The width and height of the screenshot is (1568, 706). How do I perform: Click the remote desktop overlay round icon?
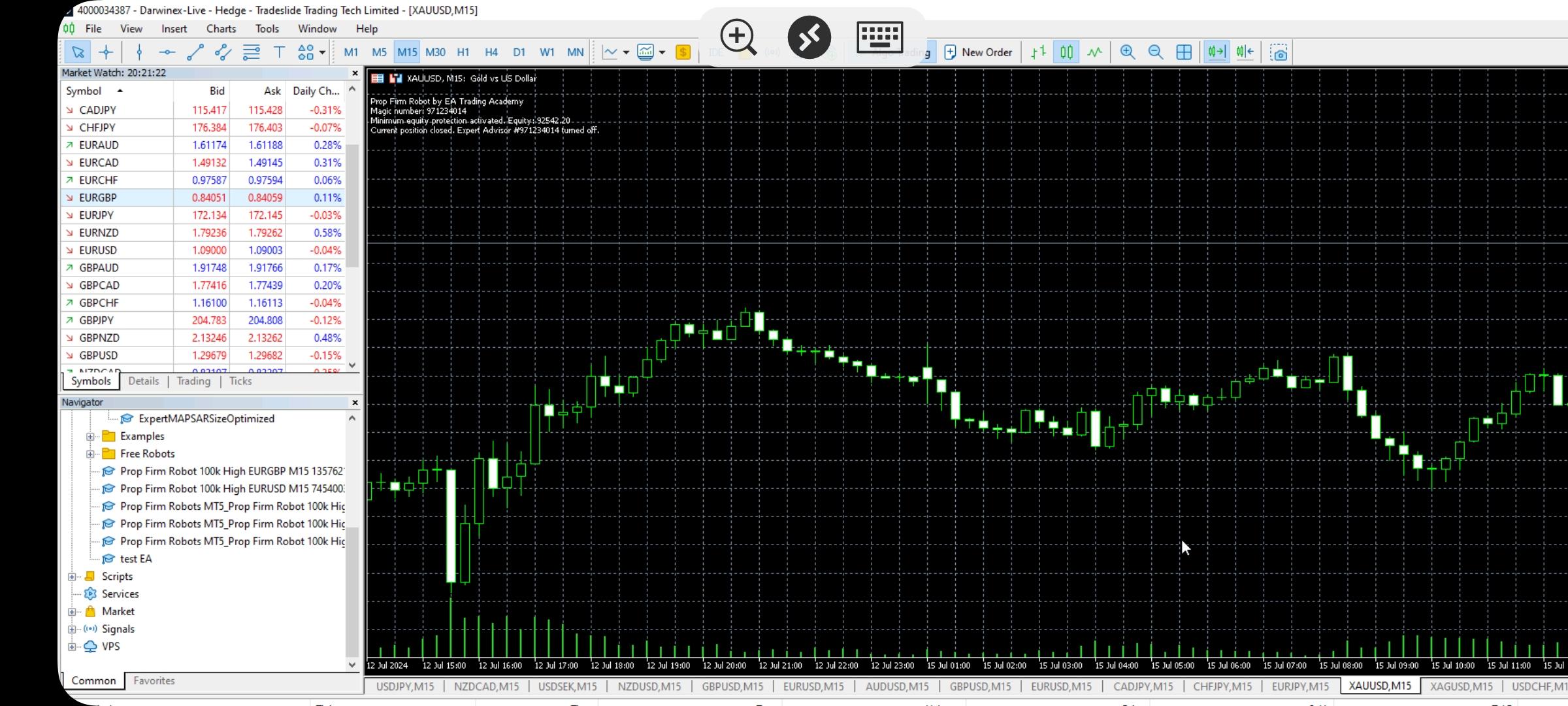(809, 37)
